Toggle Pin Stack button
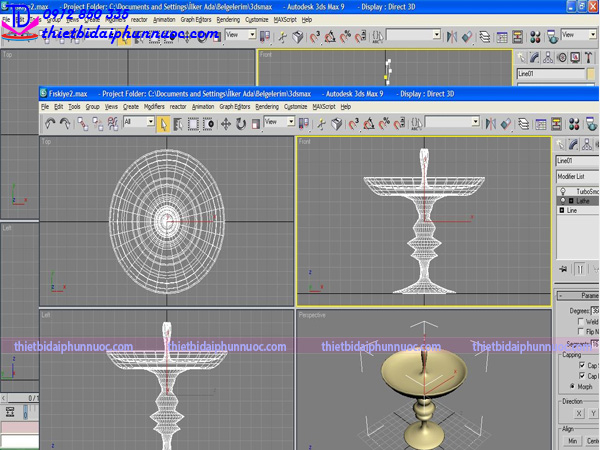The height and width of the screenshot is (450, 600). (x=563, y=269)
